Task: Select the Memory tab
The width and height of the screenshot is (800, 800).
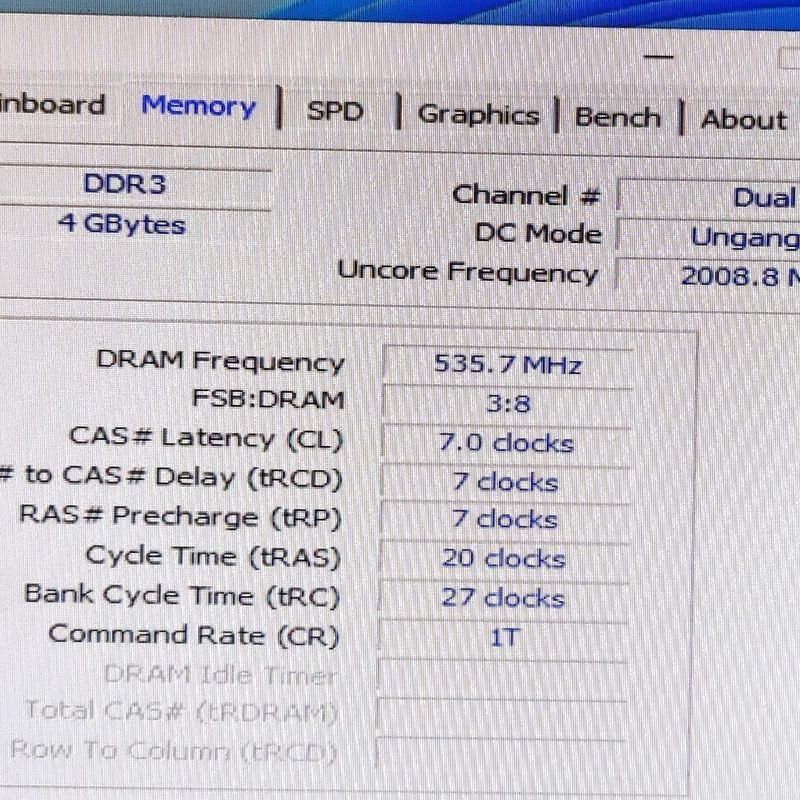Action: 198,107
